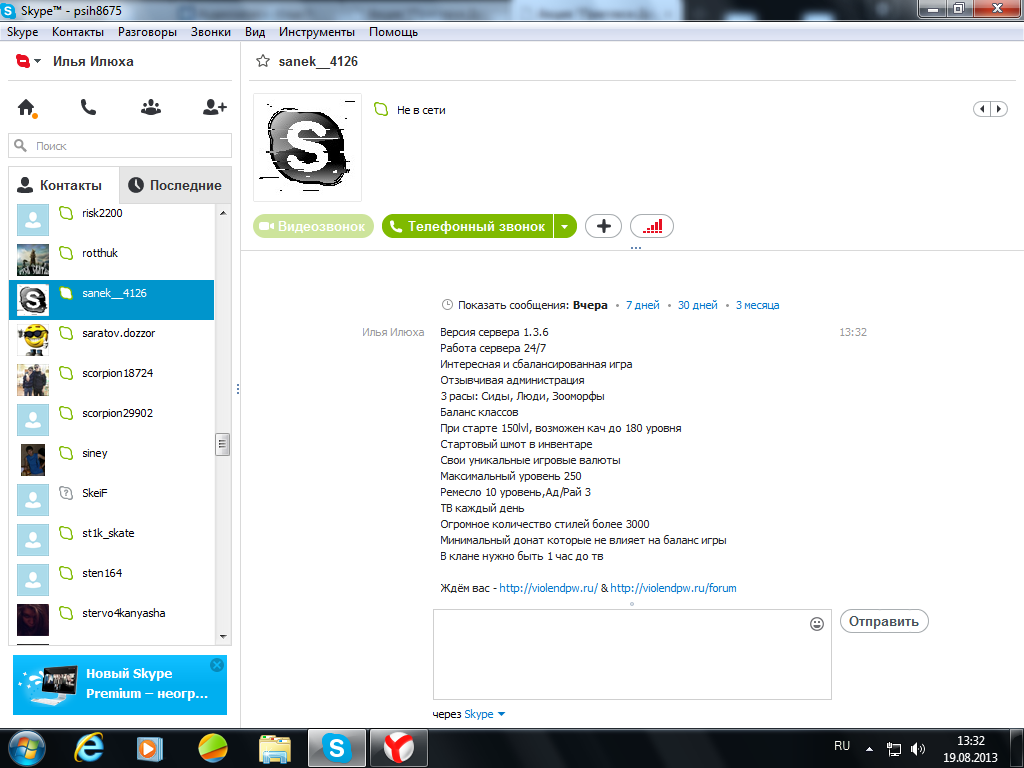
Task: Open the Инструменты menu
Action: click(317, 32)
